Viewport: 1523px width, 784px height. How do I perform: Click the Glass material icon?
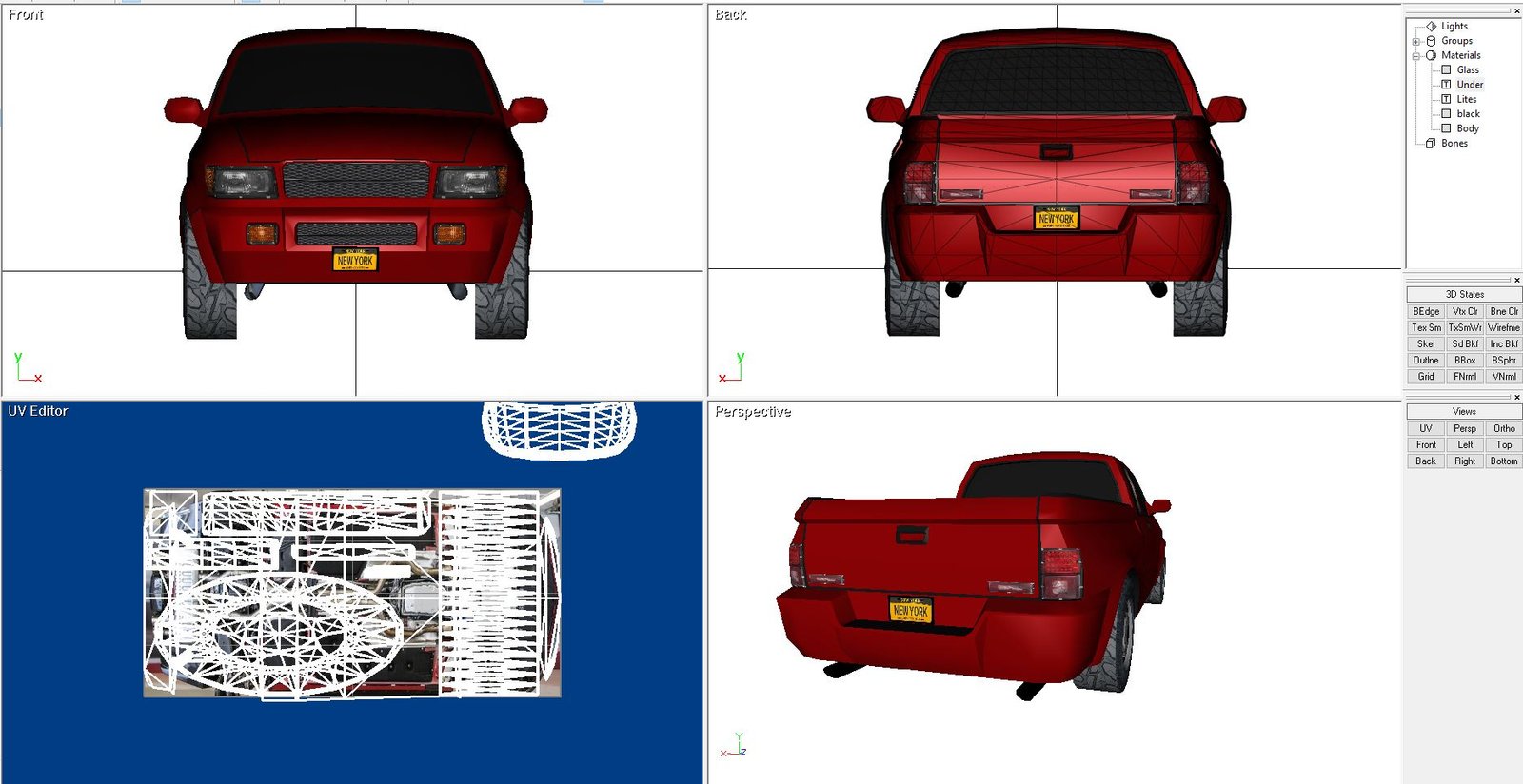(x=1446, y=69)
